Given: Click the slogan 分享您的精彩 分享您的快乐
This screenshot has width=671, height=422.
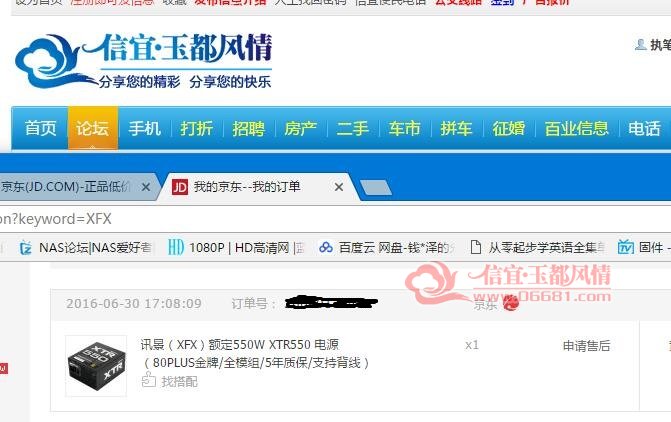Looking at the screenshot, I should point(184,81).
